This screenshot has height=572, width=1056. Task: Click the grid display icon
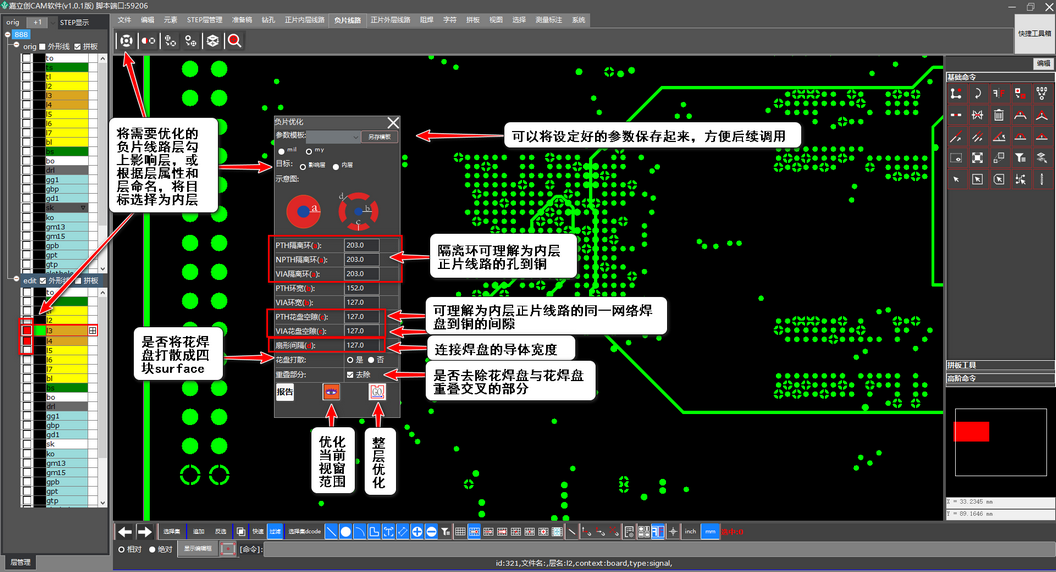pyautogui.click(x=460, y=532)
